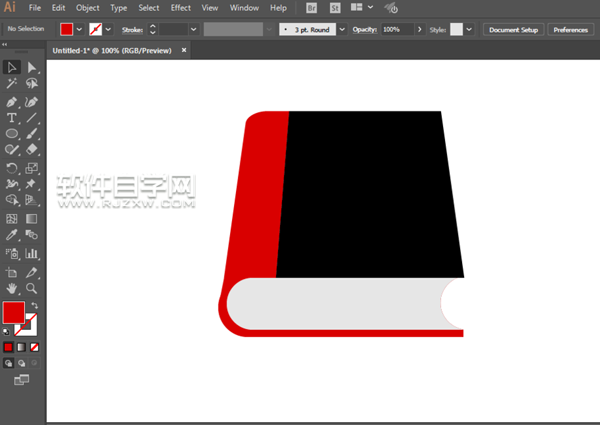Click the large red fill swatch
The image size is (600, 425).
[x=13, y=313]
